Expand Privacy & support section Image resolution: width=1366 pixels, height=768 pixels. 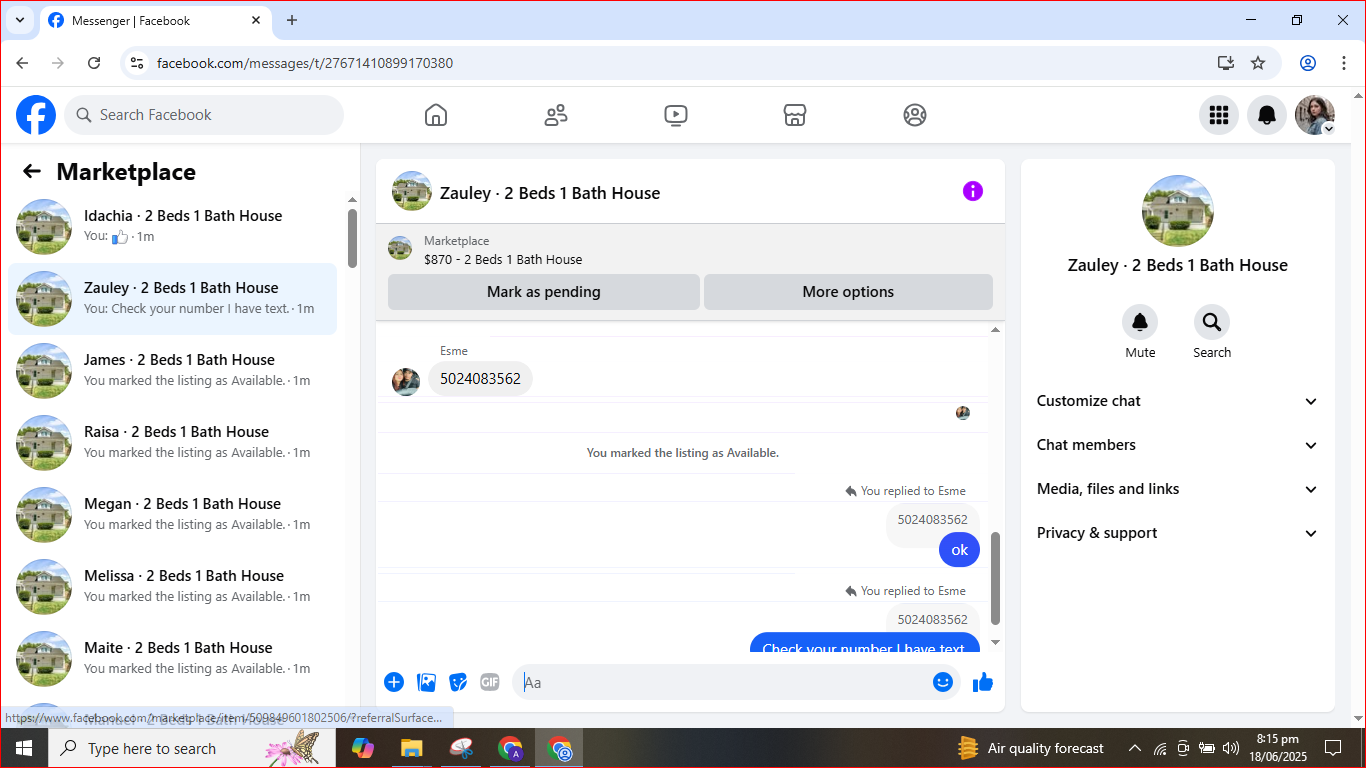pos(1177,533)
